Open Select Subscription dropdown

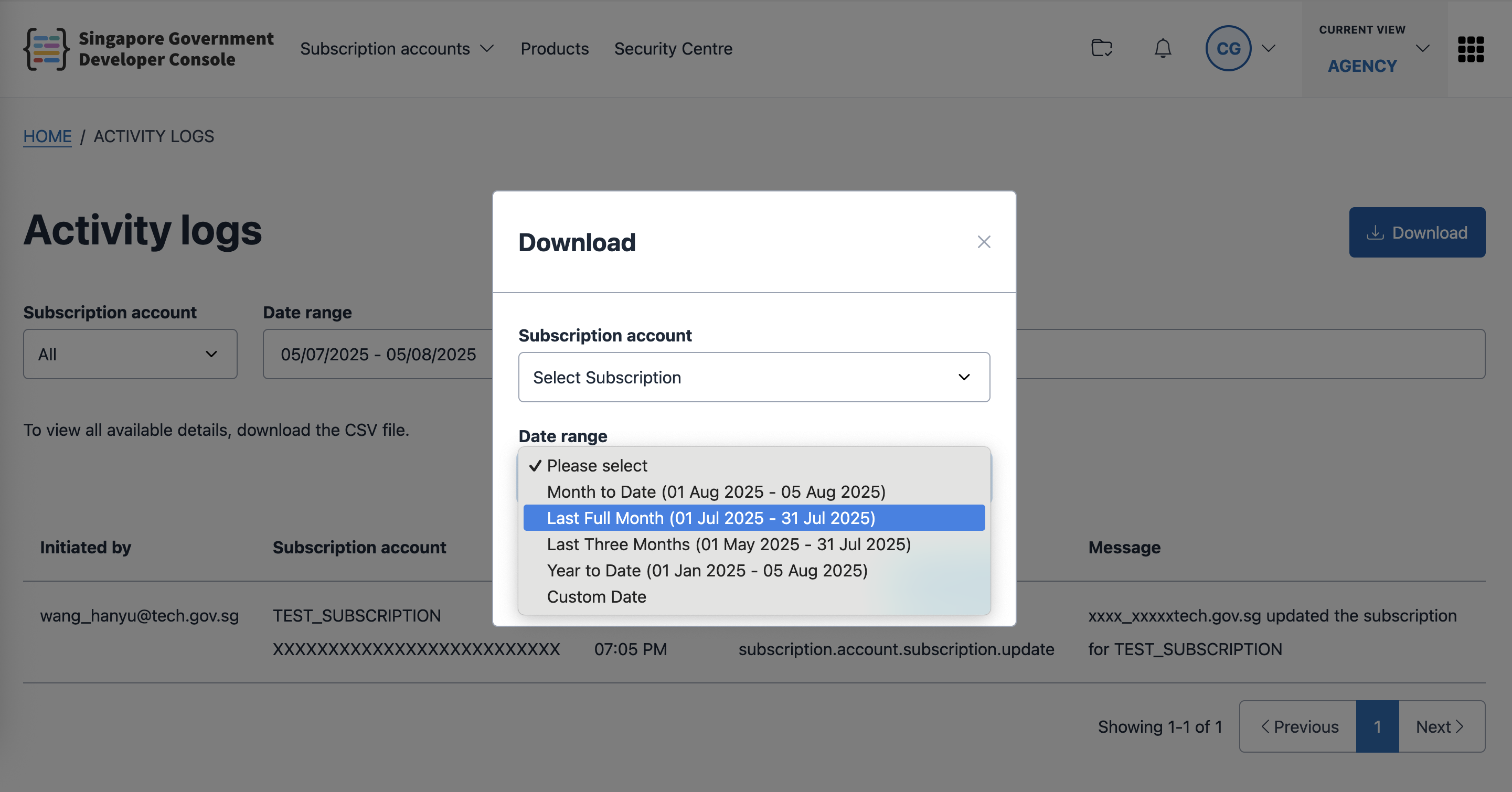[x=754, y=377]
